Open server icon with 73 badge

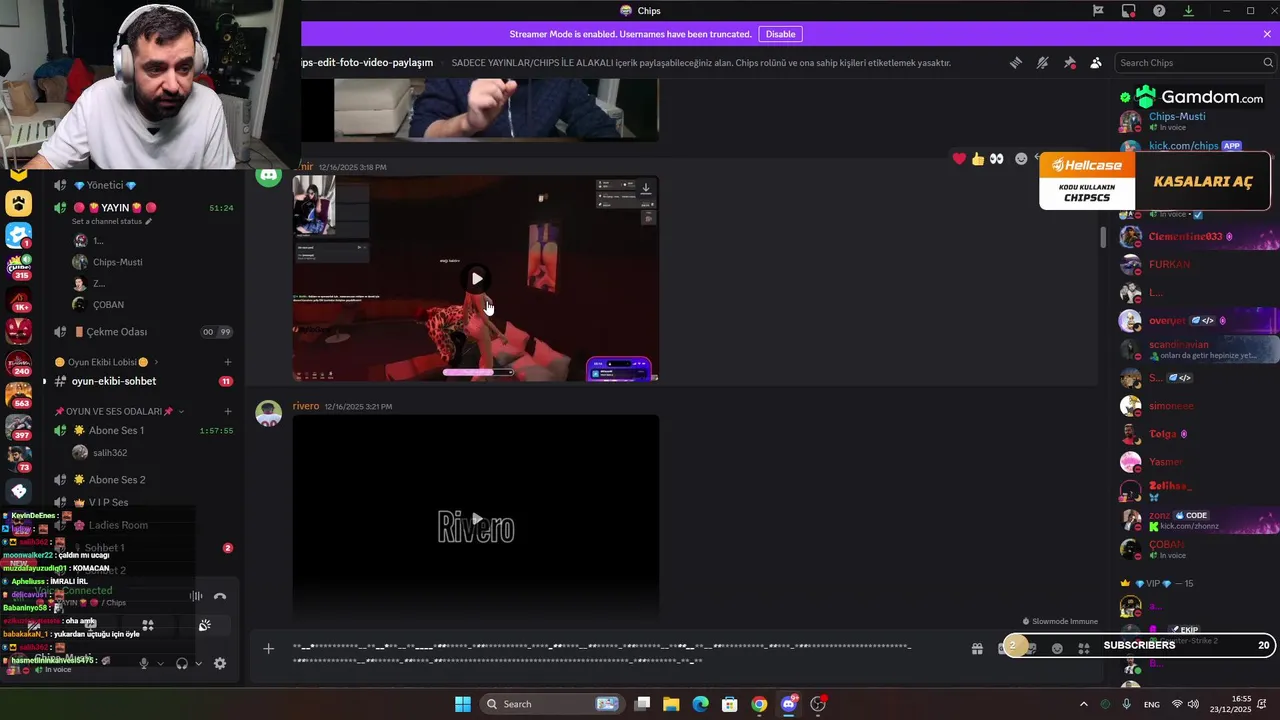[19, 459]
